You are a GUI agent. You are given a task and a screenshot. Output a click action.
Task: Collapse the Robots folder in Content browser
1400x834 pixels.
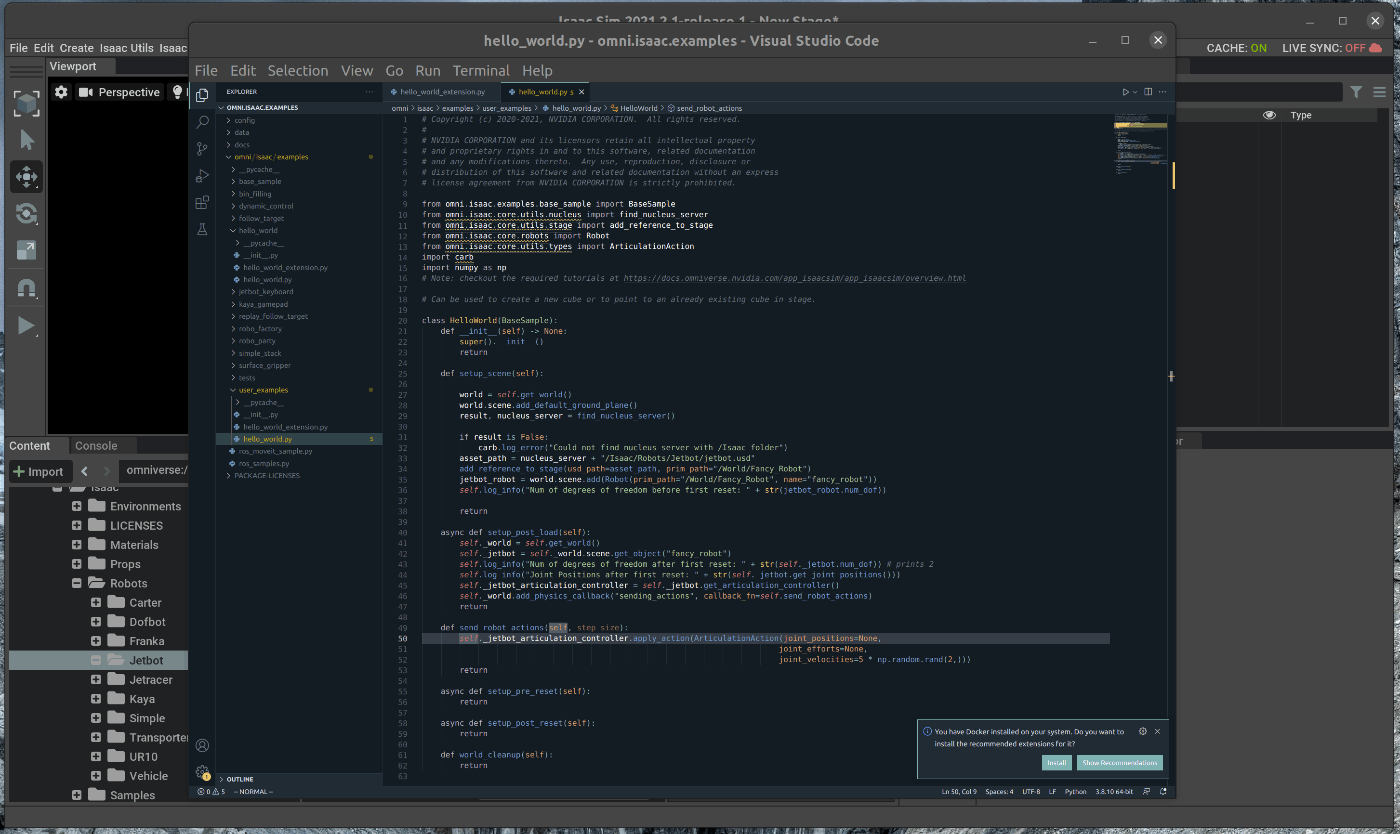coord(77,584)
